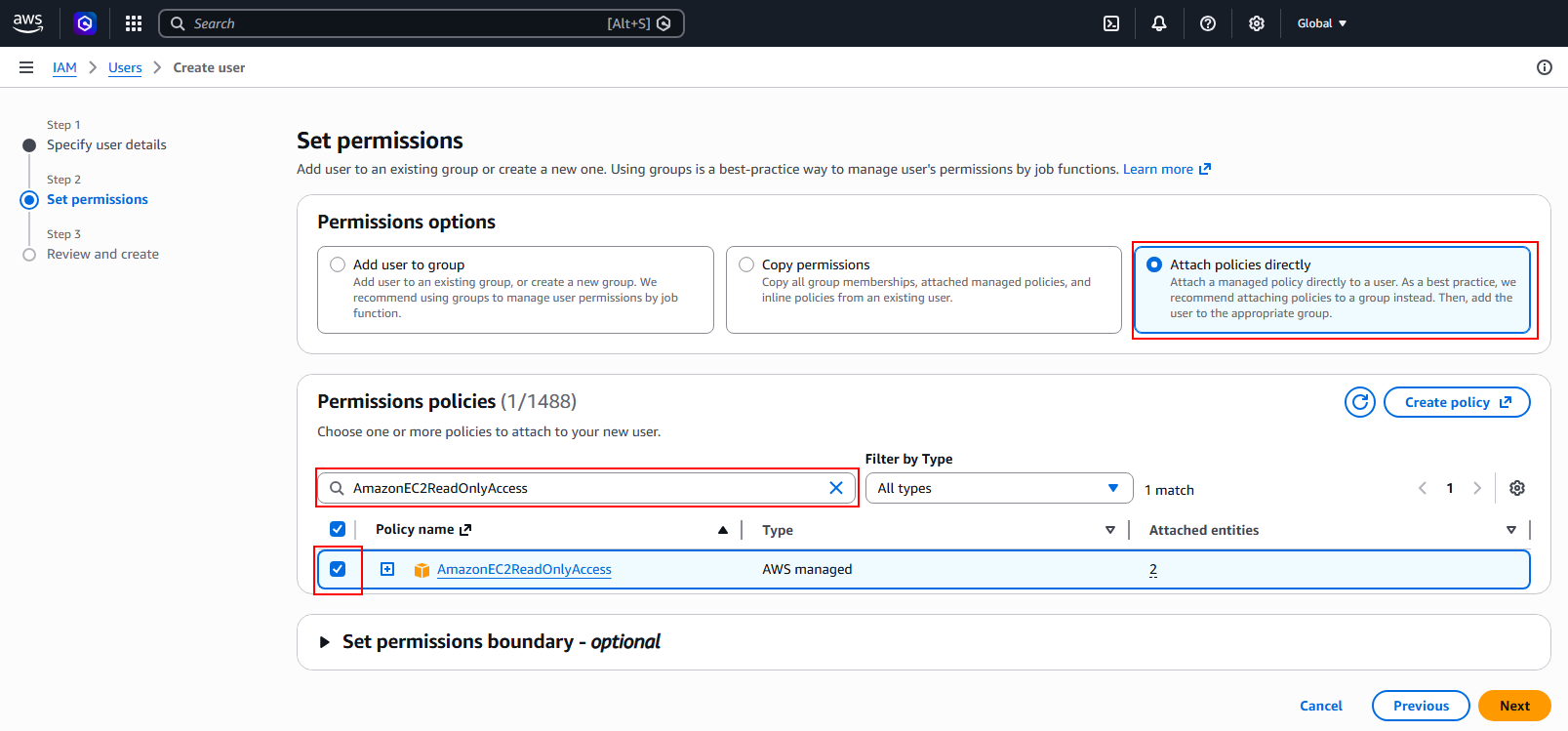Open console settings gear in header
Screen dimensions: 1568x731
tap(1257, 23)
